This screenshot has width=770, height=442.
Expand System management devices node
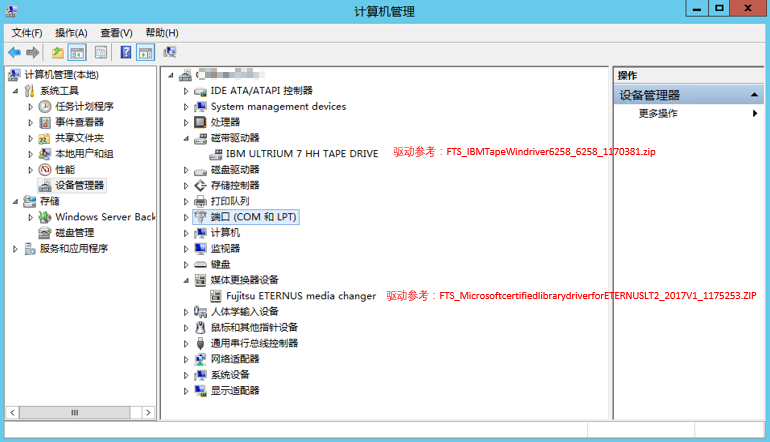click(x=186, y=107)
